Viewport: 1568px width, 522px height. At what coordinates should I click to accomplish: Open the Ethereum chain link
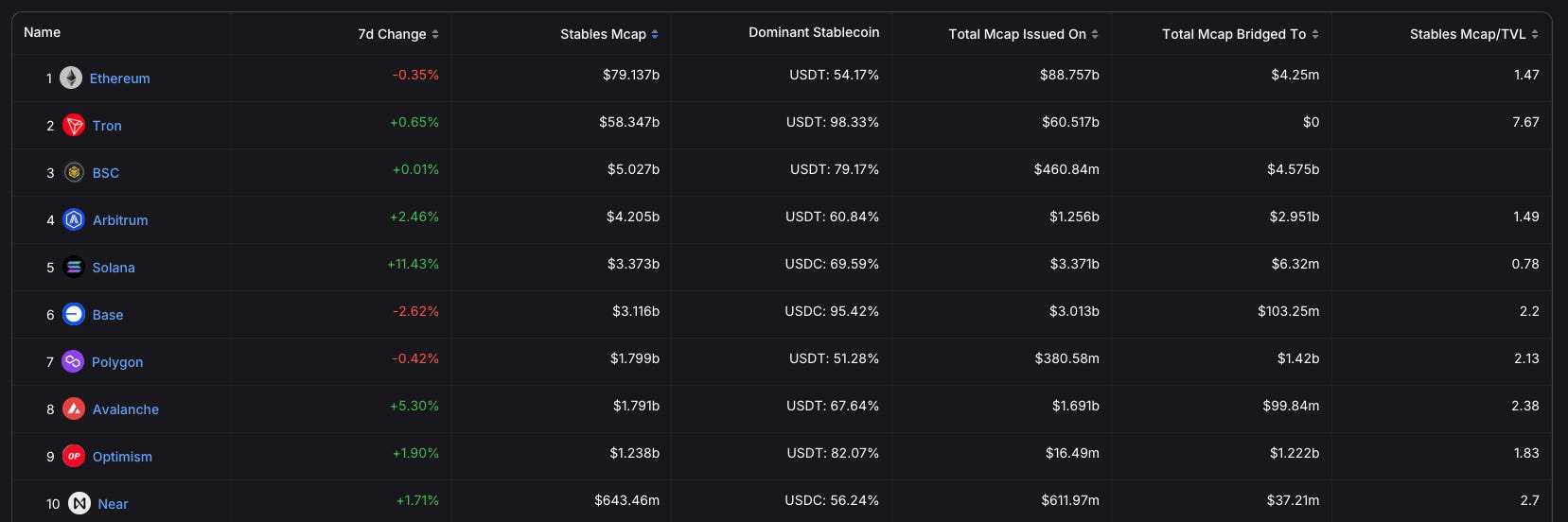pyautogui.click(x=119, y=78)
